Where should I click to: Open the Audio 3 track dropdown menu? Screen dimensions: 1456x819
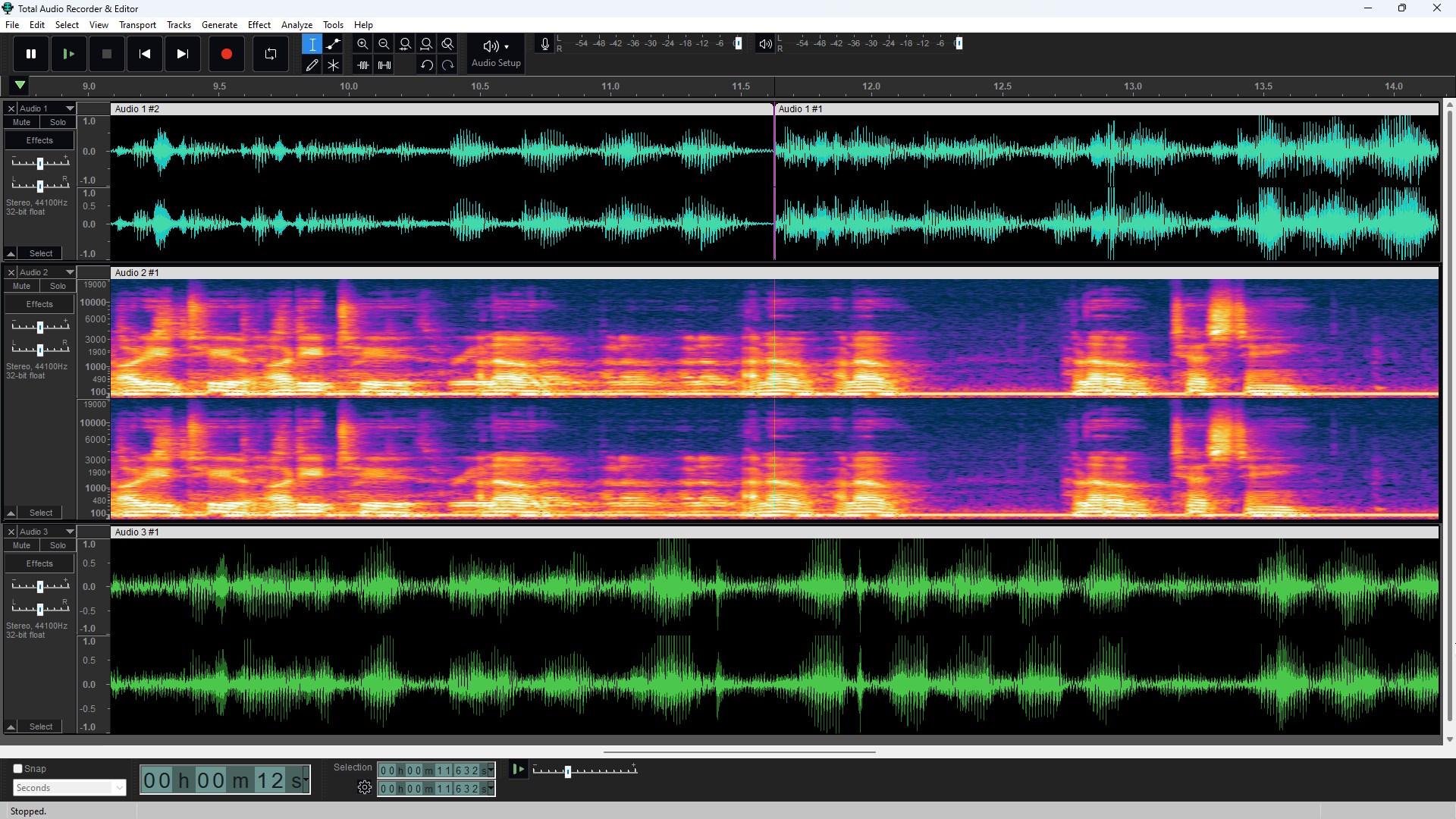tap(67, 532)
